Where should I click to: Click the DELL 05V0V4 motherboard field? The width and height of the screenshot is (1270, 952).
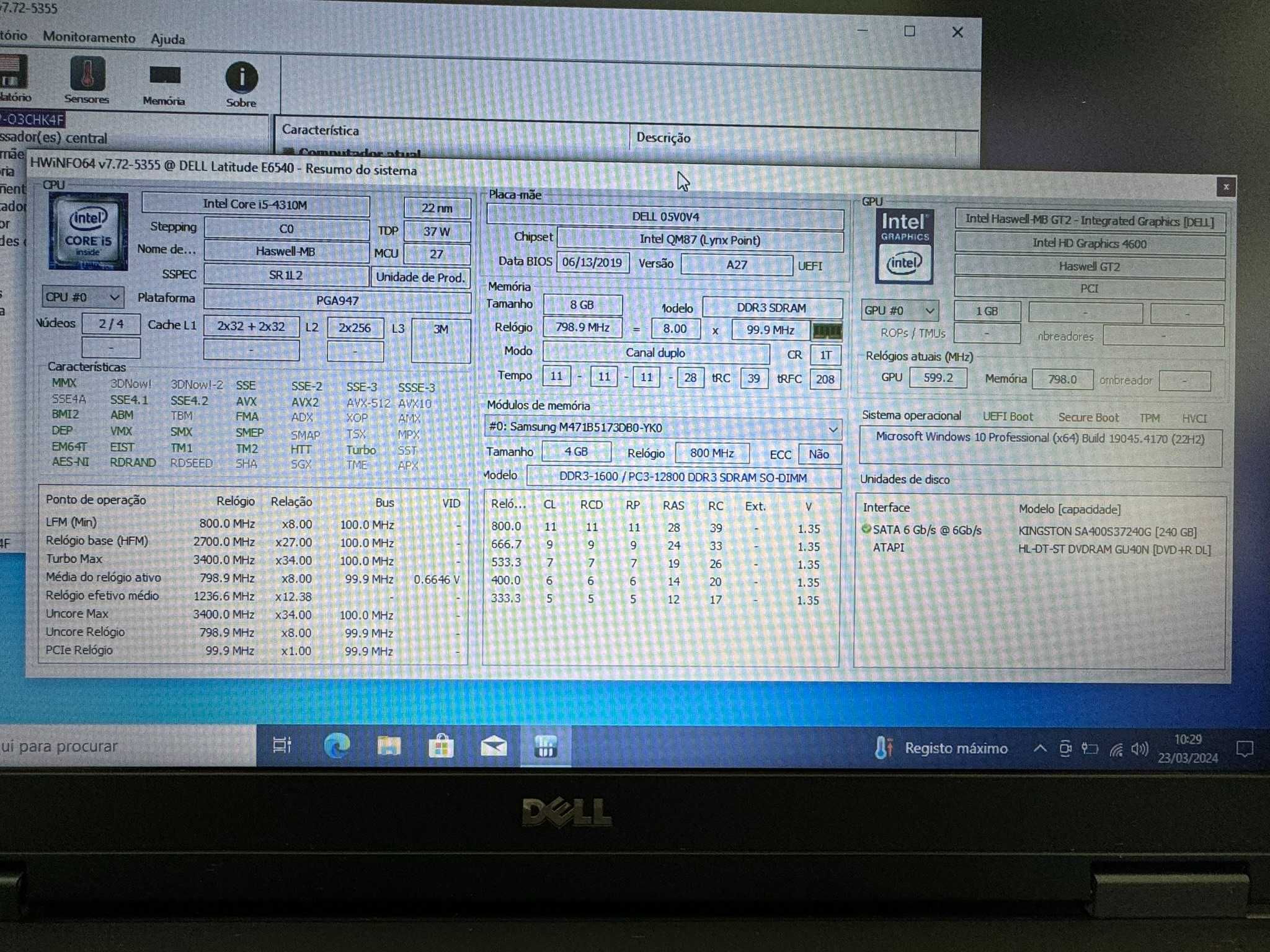click(x=665, y=216)
